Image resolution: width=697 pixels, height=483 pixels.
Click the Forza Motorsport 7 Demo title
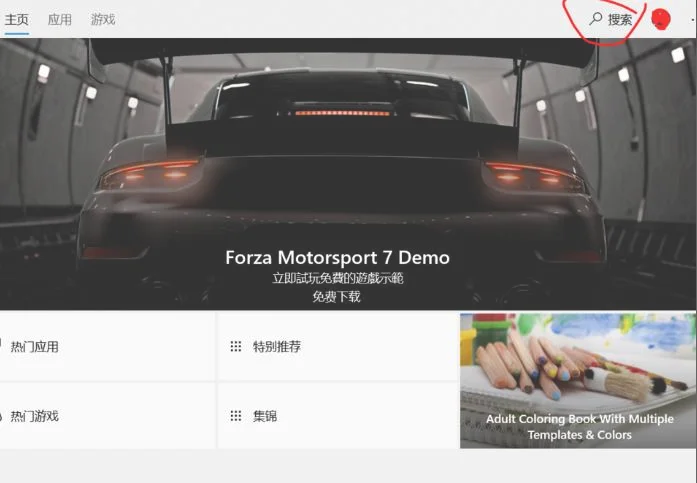coord(337,258)
